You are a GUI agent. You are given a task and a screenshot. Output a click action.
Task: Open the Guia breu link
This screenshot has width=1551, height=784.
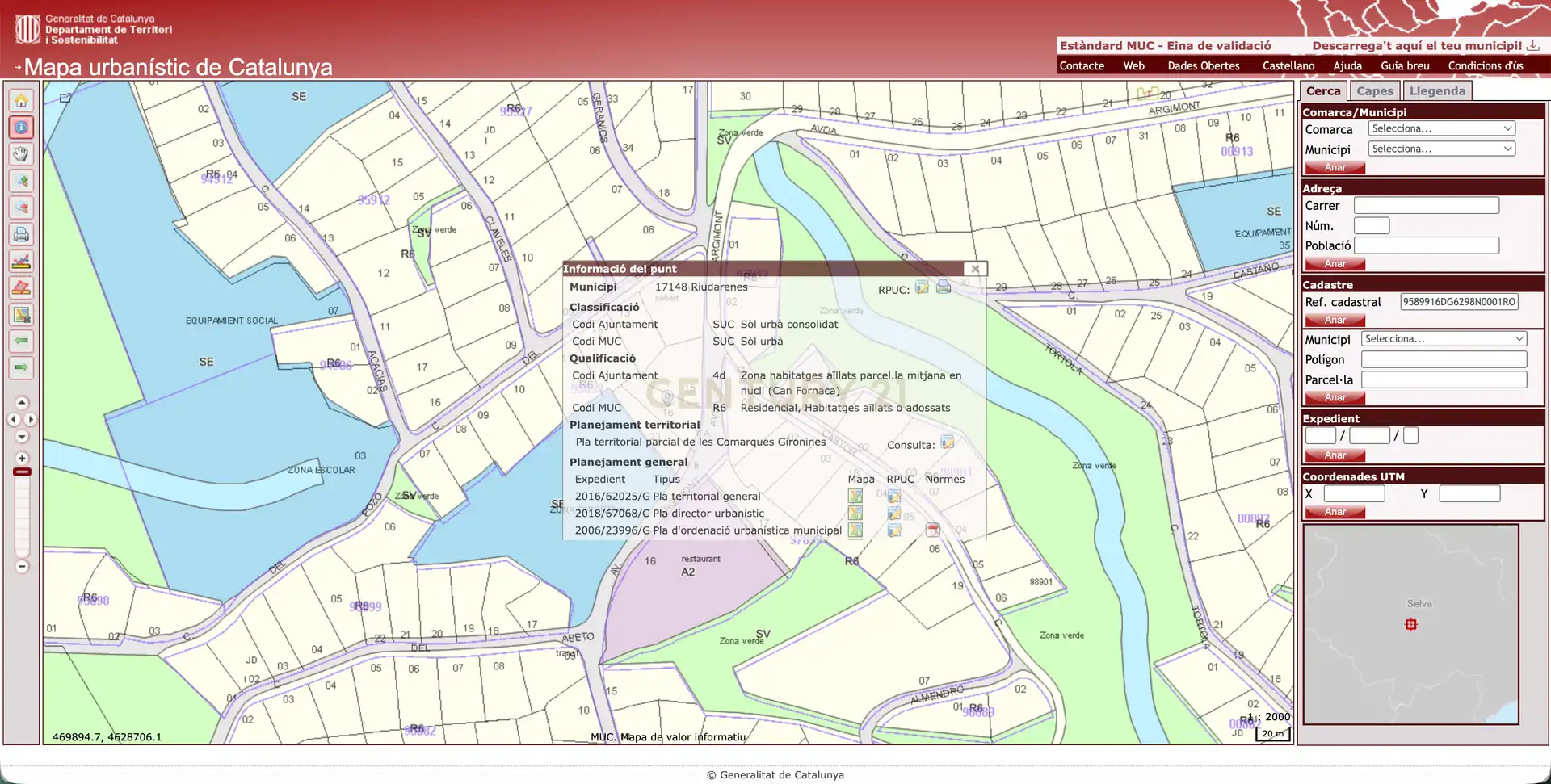click(1405, 66)
